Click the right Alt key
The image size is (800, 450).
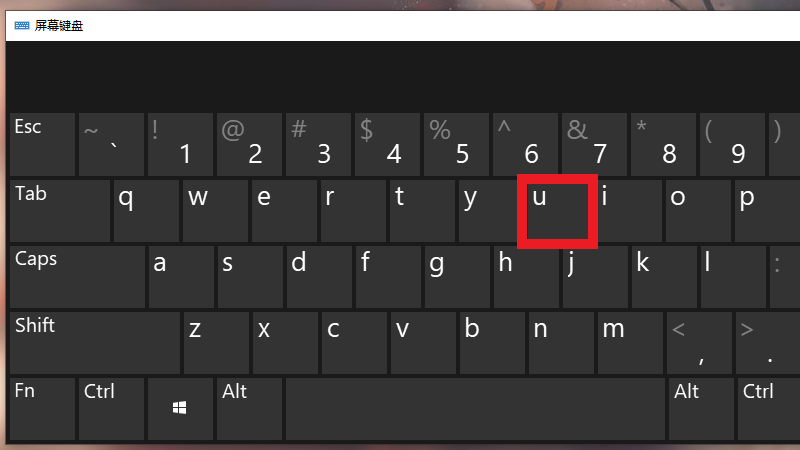(701, 409)
